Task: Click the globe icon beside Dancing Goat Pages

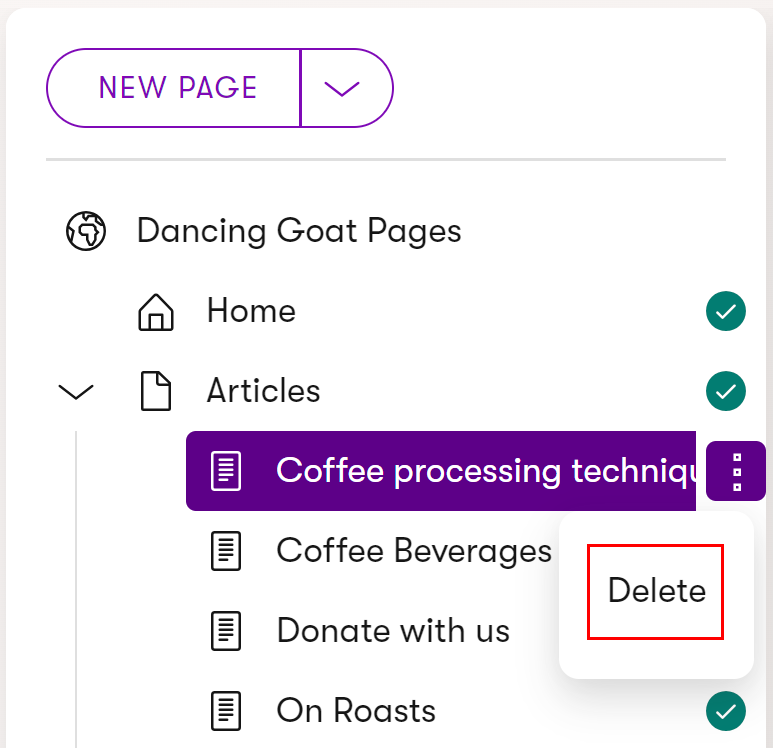Action: click(86, 231)
